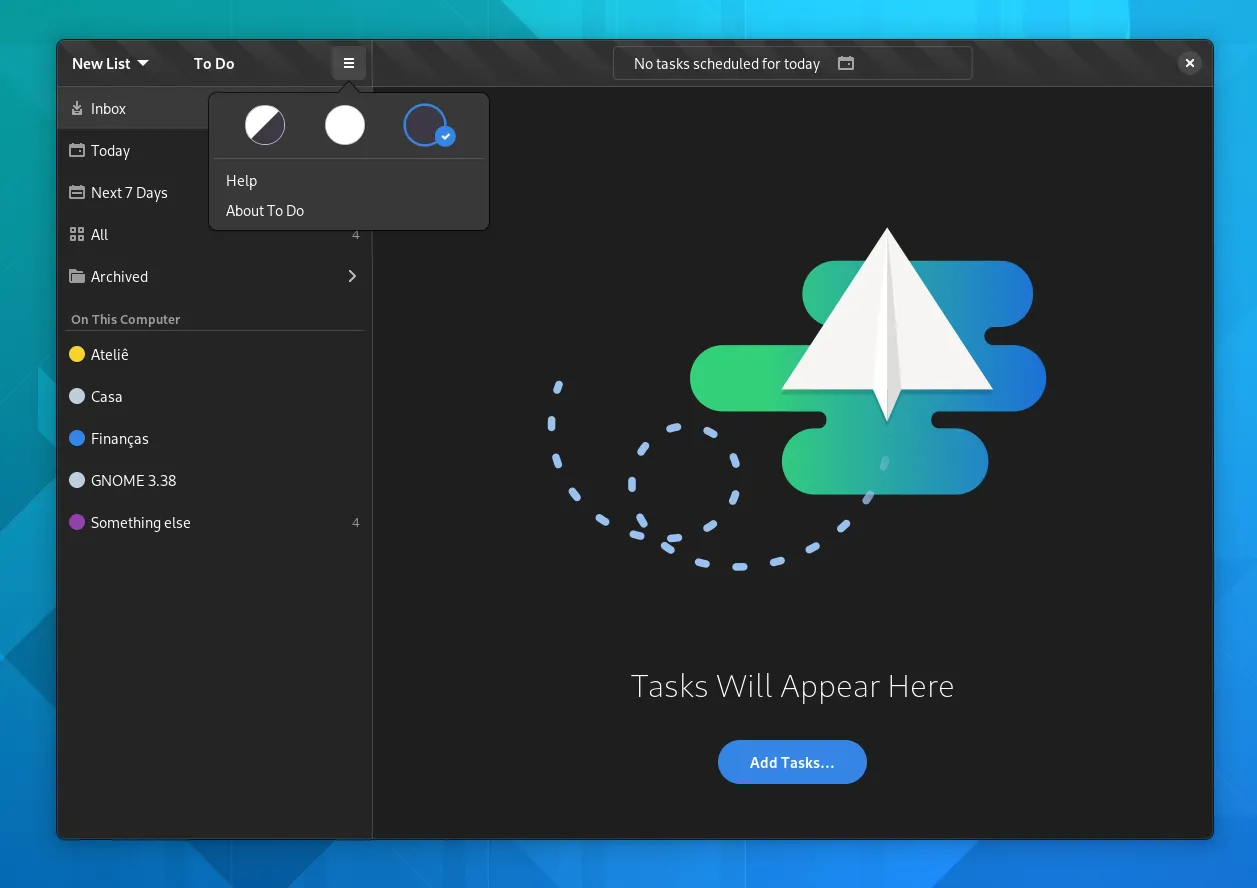Select the Today list
1257x888 pixels.
215,151
